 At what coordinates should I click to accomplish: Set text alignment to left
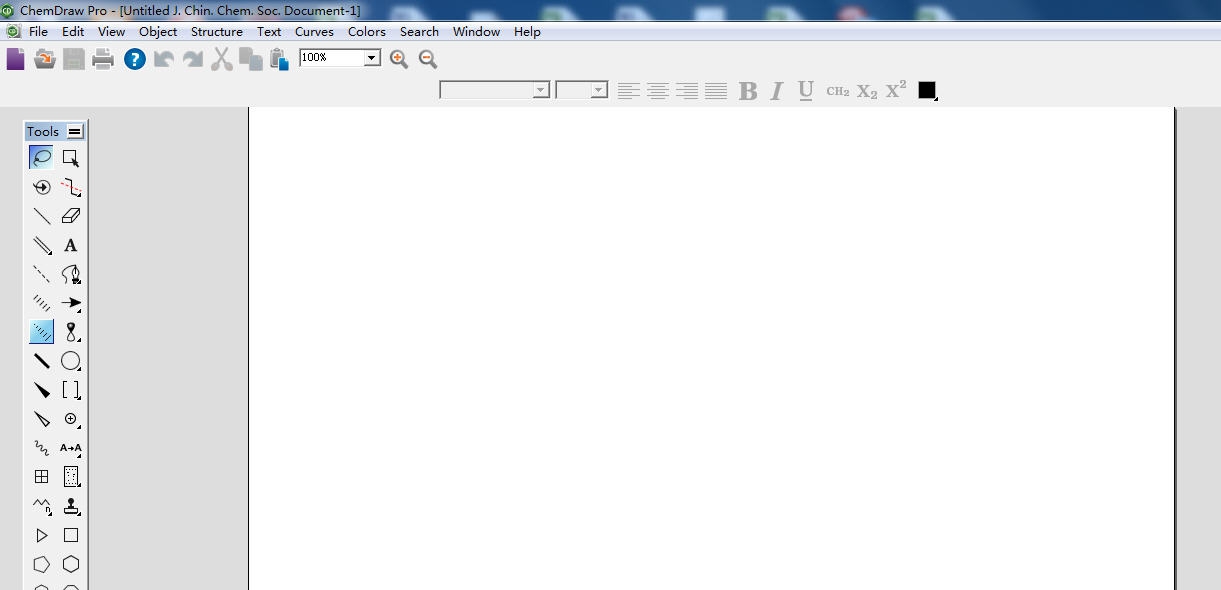[628, 91]
